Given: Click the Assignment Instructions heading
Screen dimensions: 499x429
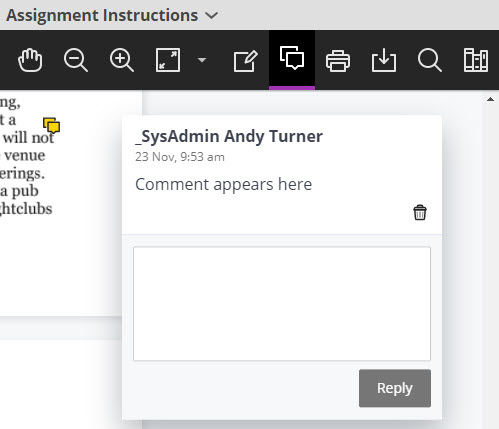Looking at the screenshot, I should 102,15.
